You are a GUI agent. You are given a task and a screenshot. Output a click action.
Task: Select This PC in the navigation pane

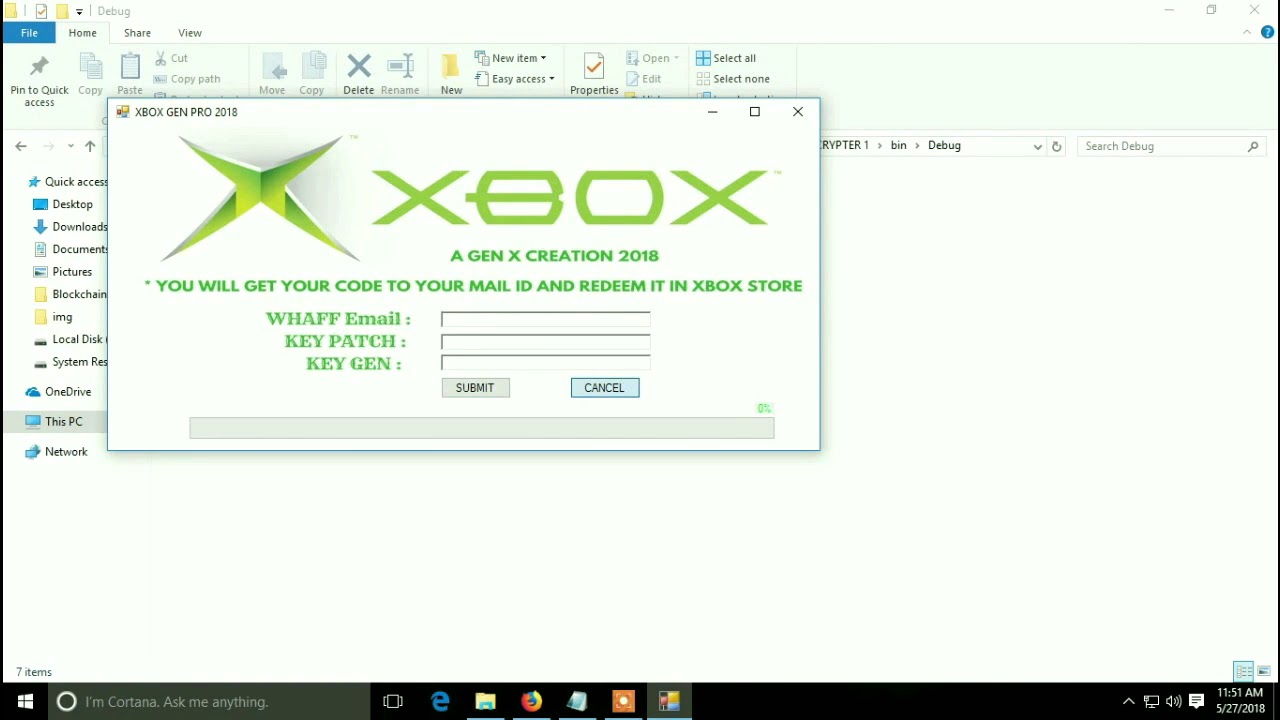tap(55, 422)
